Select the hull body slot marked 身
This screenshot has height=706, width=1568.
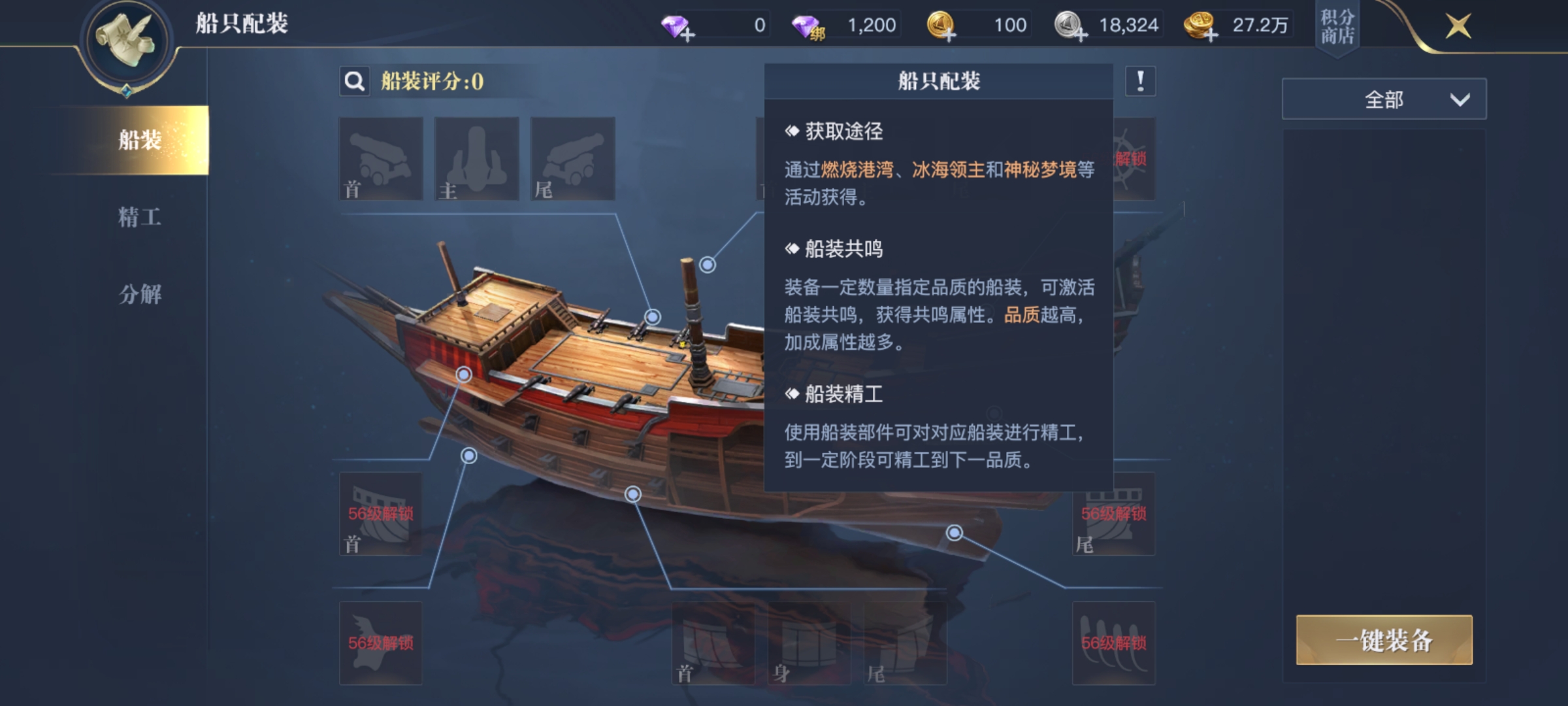[809, 643]
